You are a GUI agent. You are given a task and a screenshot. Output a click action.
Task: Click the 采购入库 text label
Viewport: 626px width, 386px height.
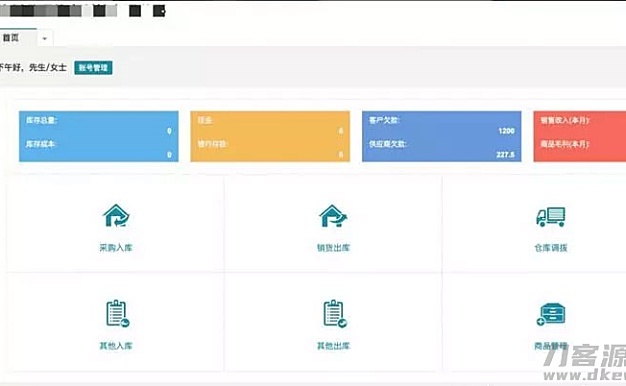(116, 248)
